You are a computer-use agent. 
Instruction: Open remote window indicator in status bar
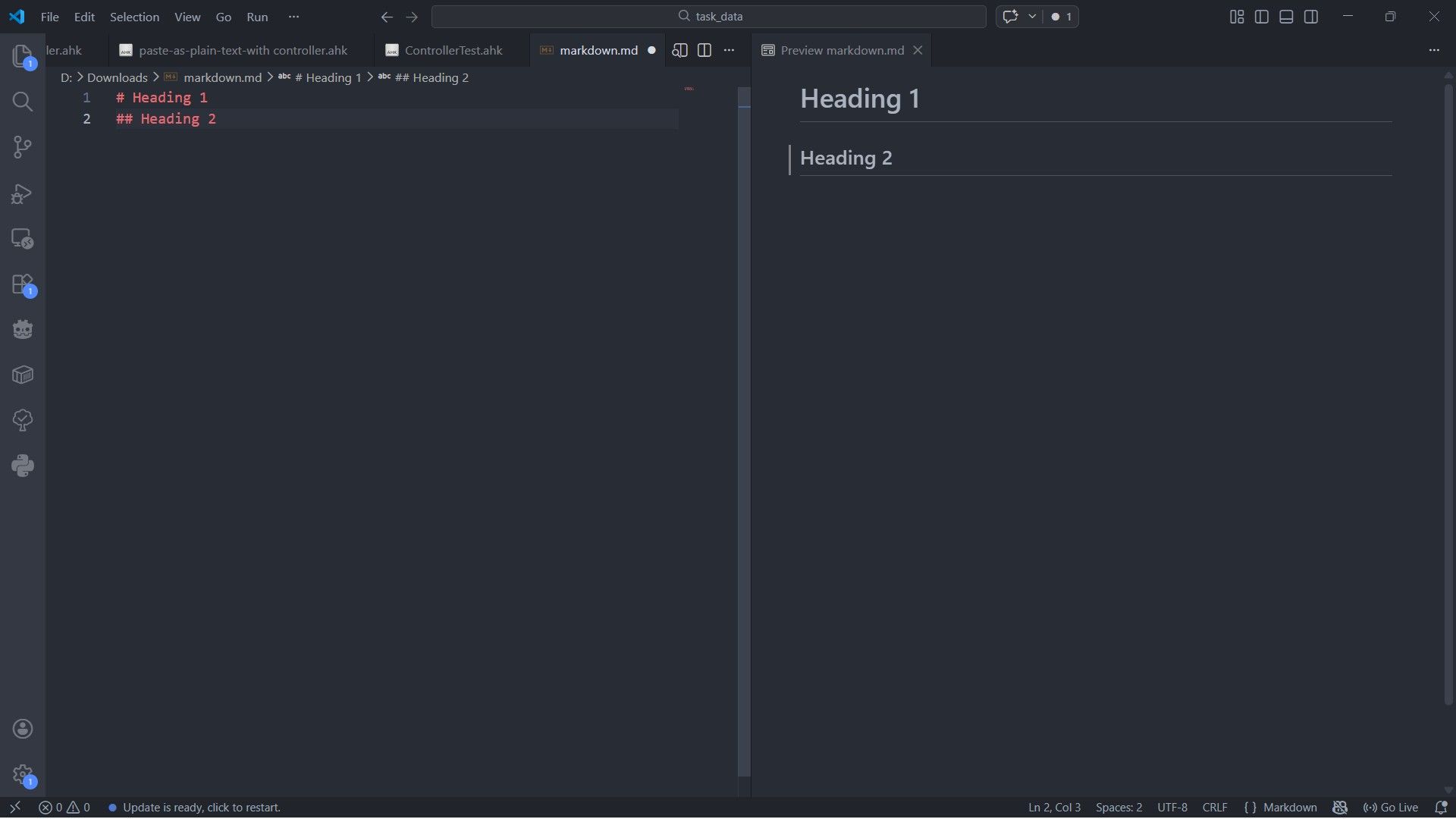tap(14, 808)
